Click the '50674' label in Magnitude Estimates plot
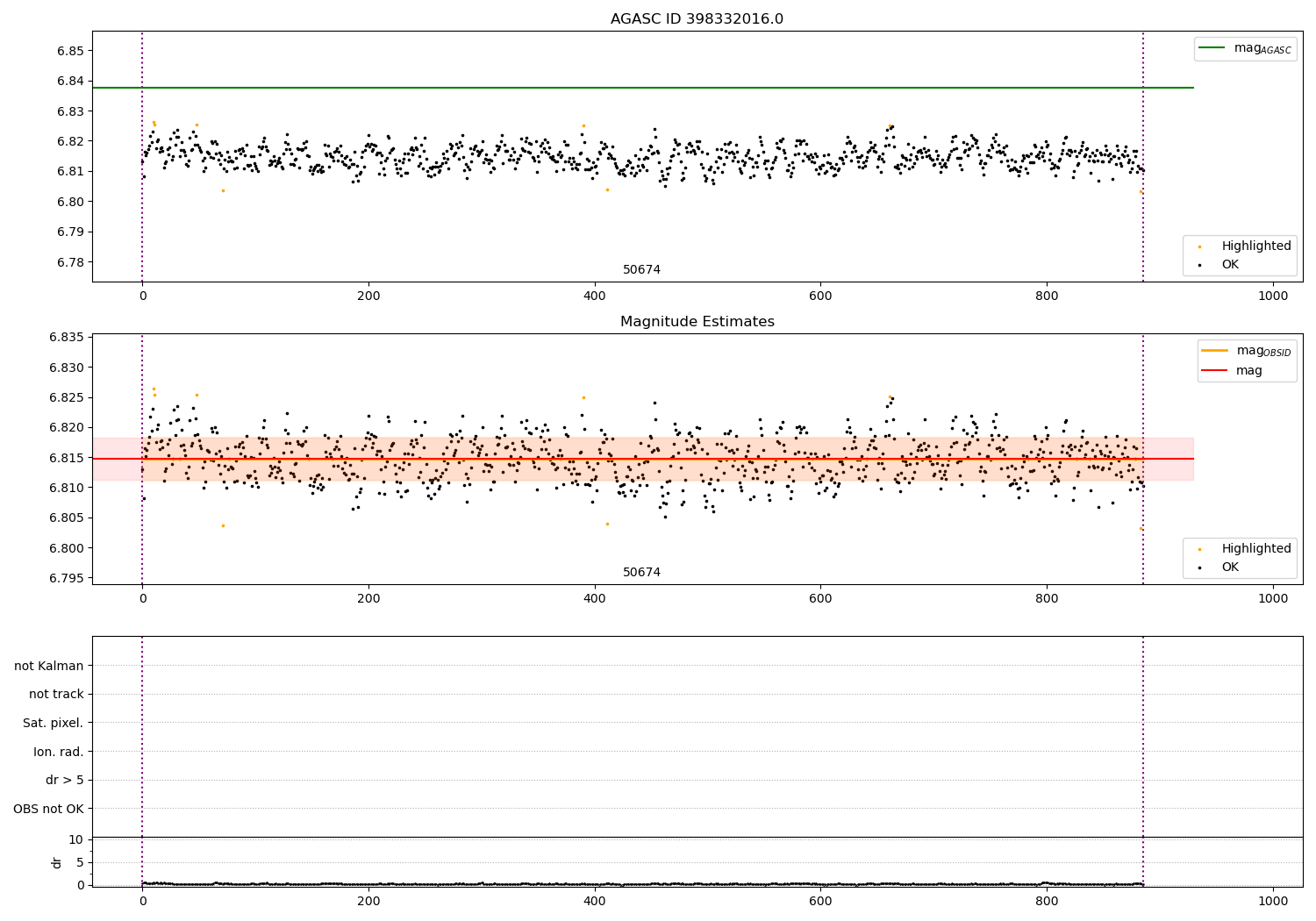The width and height of the screenshot is (1316, 921). 641,573
